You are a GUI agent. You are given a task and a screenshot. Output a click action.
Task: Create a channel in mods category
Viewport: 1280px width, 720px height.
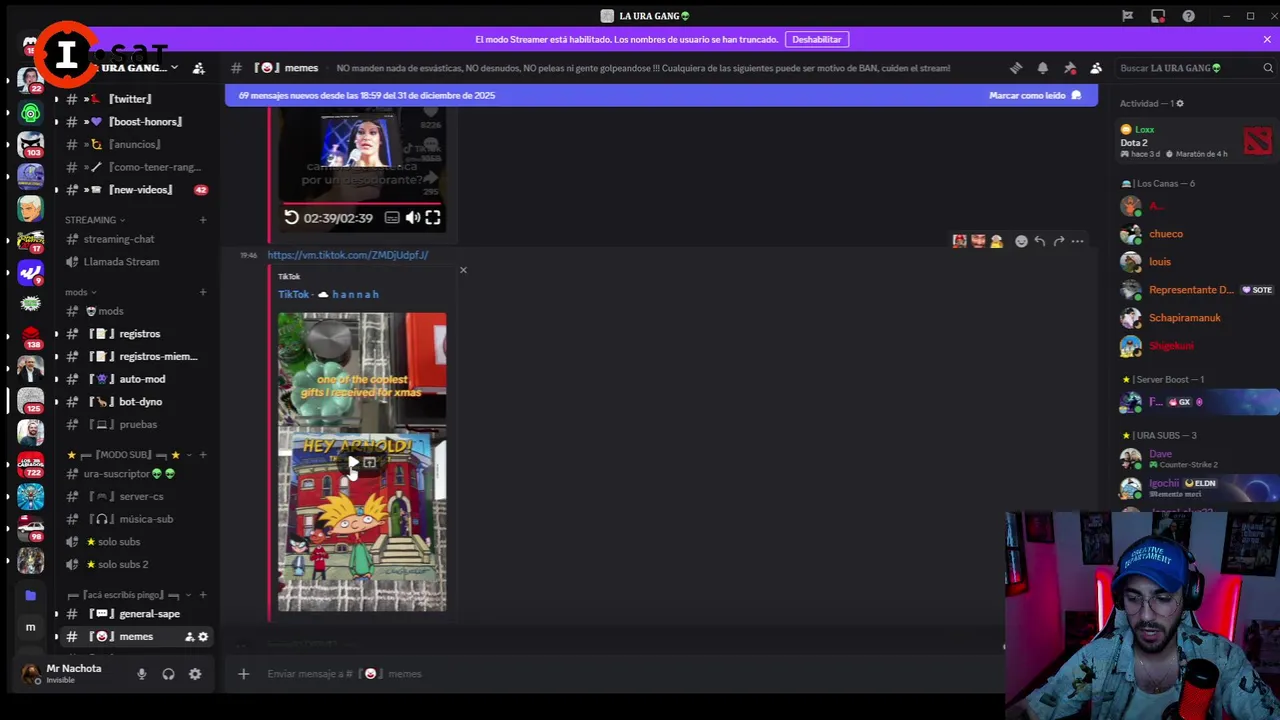point(203,292)
